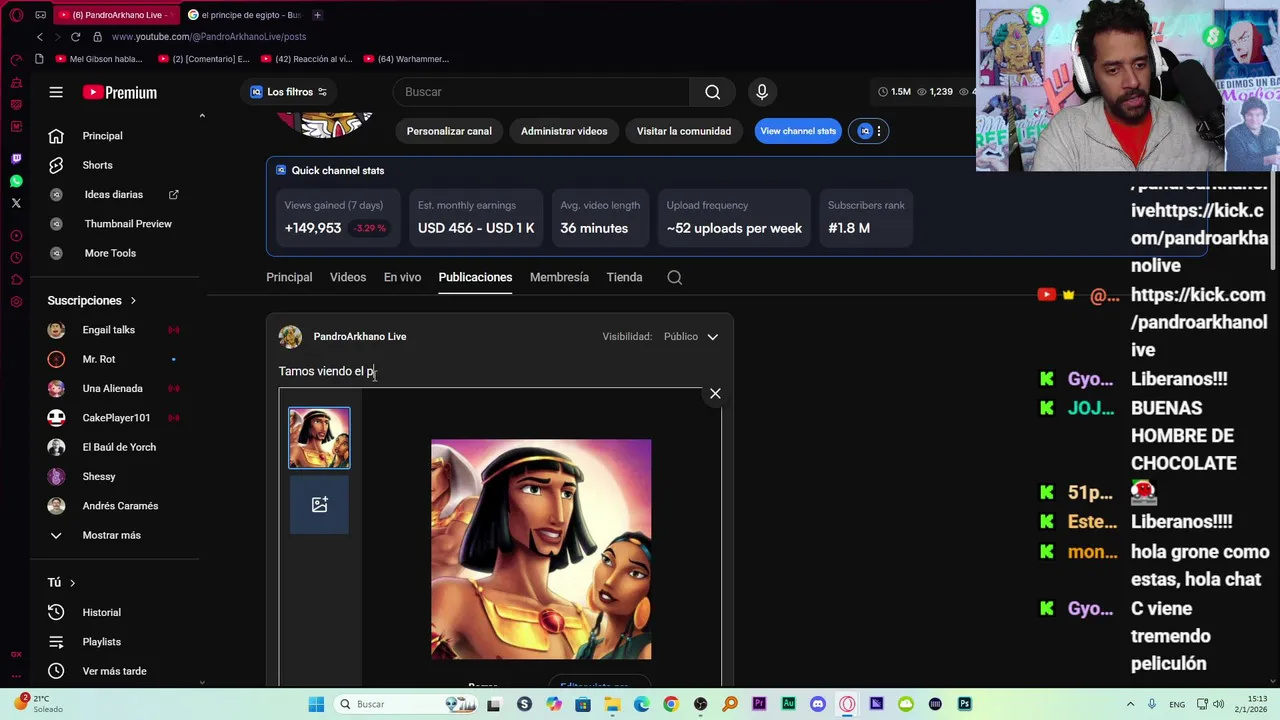Open Engail talks subscription

click(x=108, y=330)
